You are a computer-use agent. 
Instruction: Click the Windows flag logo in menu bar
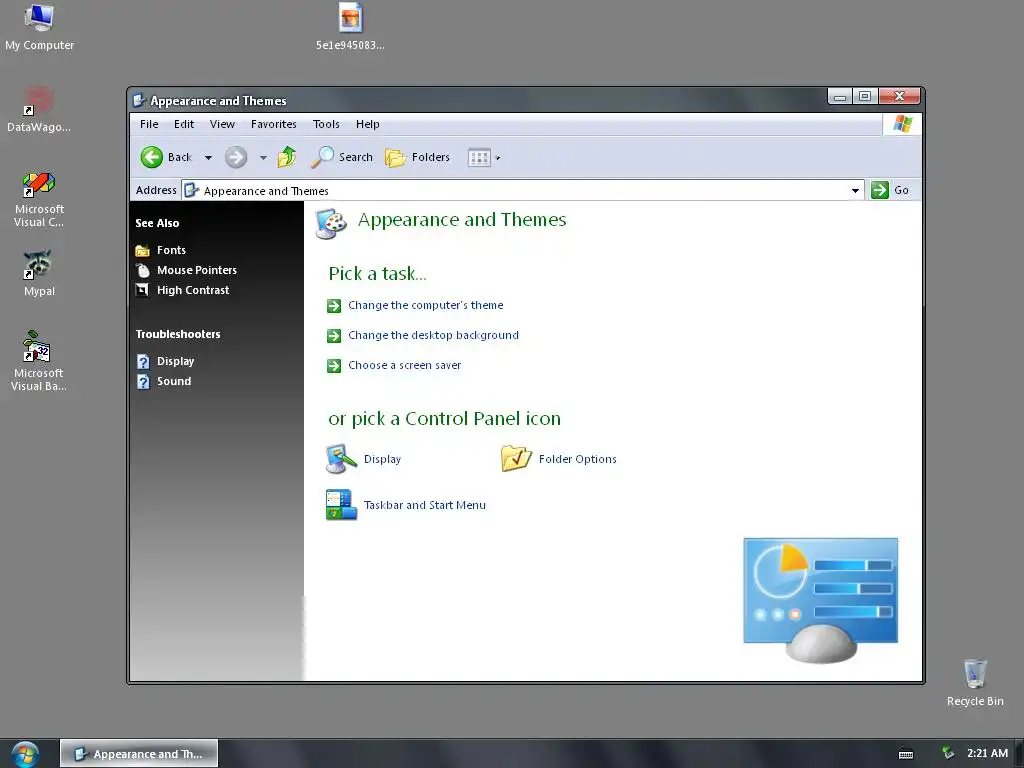902,124
